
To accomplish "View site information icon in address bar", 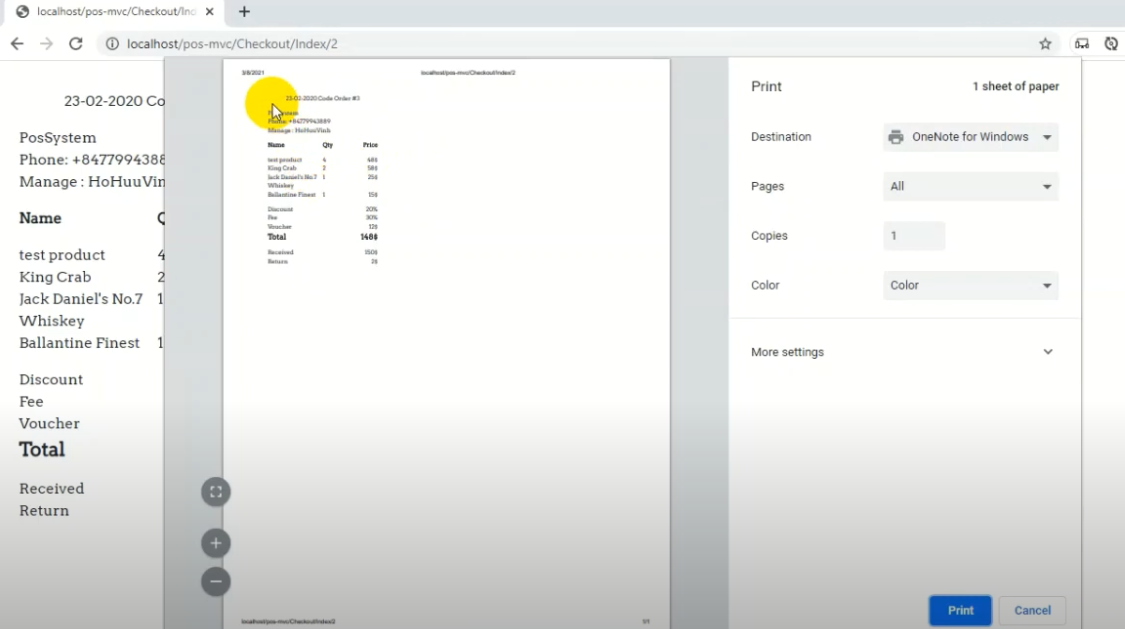I will click(x=112, y=44).
